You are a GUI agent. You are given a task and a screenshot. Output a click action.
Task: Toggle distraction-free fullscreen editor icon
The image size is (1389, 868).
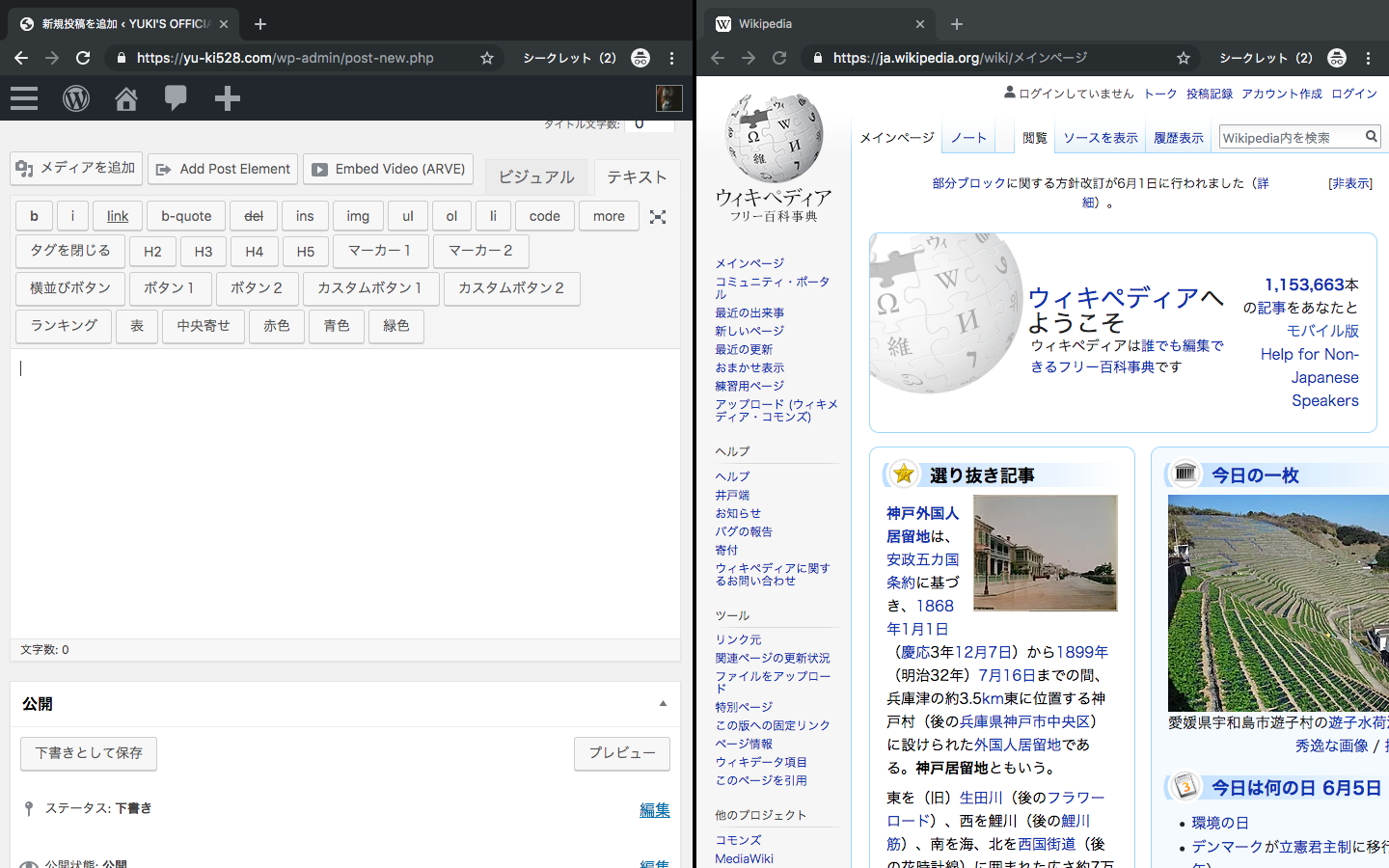658,217
